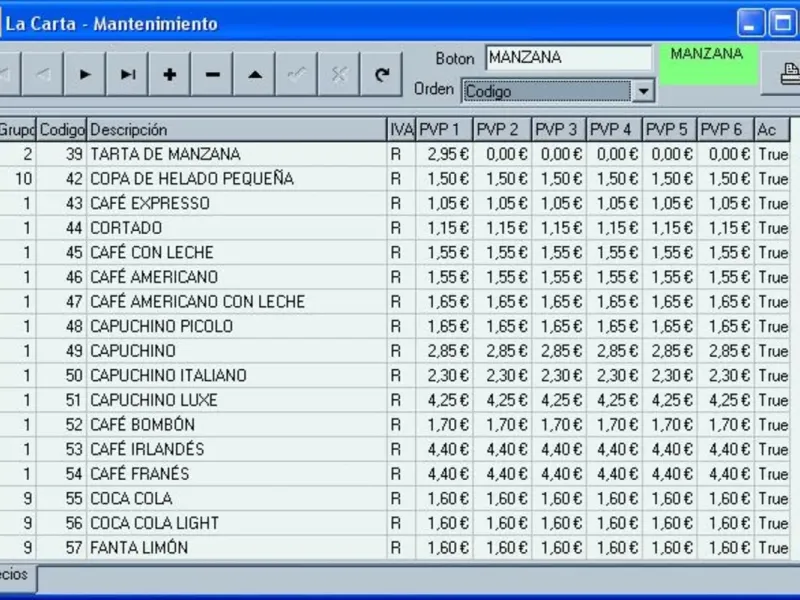Viewport: 800px width, 600px height.
Task: Click PVP 3 price in CAFÉ IRLANDÉS row
Action: (x=561, y=449)
